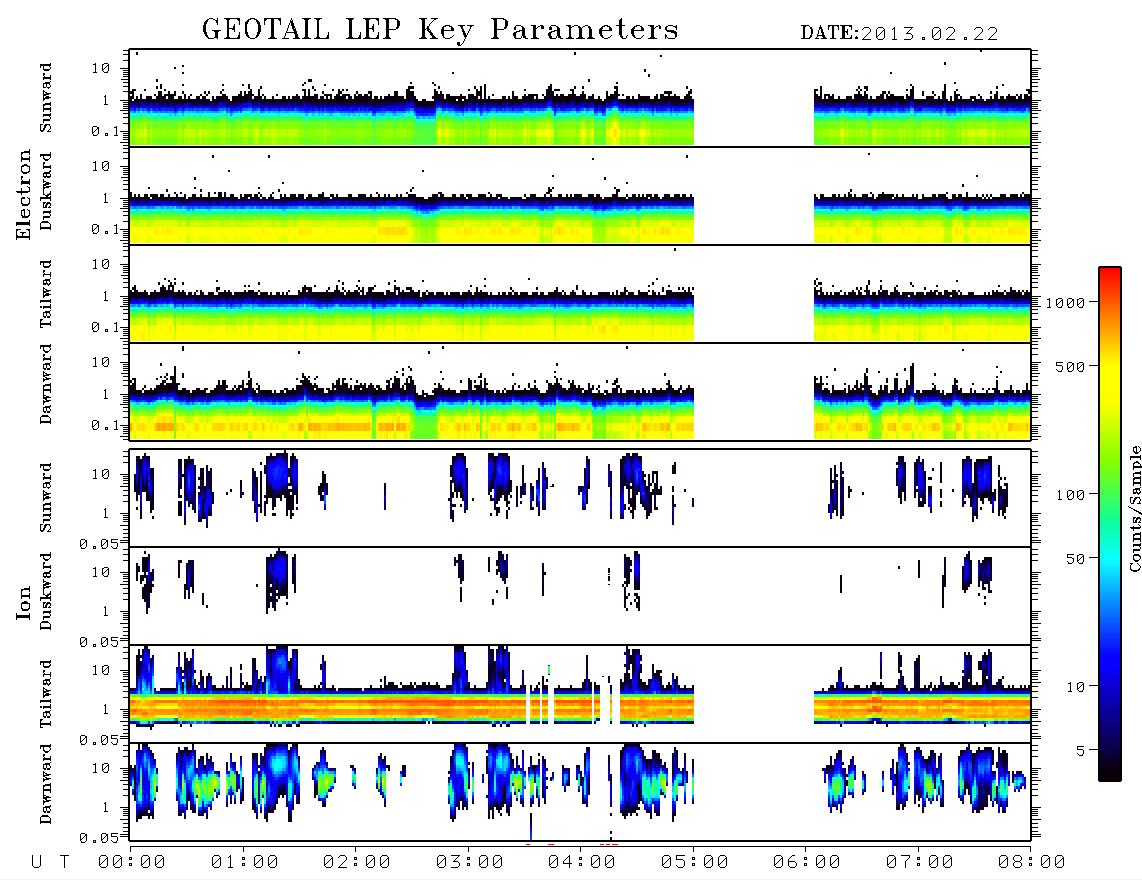Viewport: 1142px width, 880px height.
Task: Click the 03:00 time tick label
Action: 470,862
